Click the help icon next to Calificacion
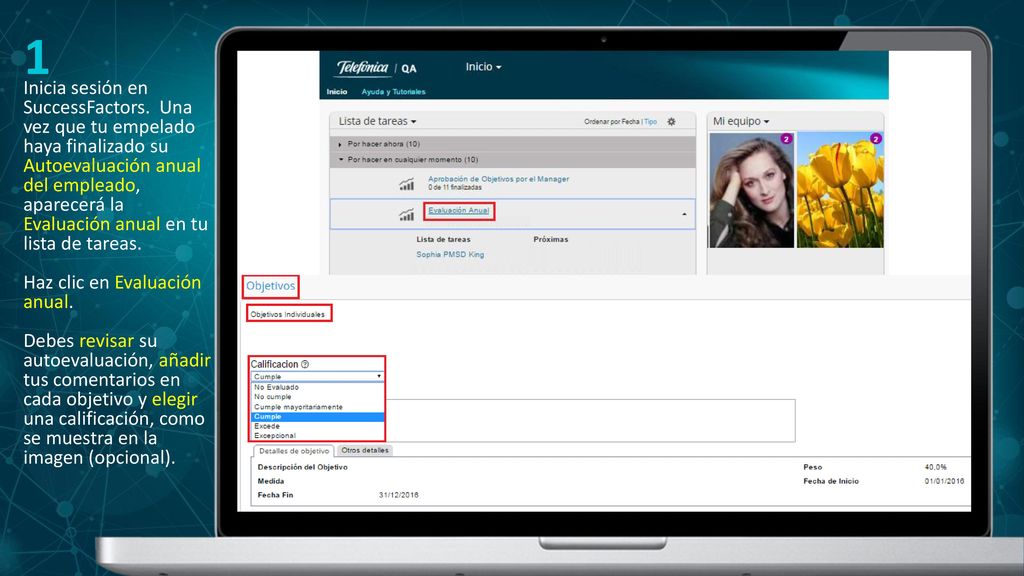Viewport: 1024px width, 576px height. (x=305, y=364)
